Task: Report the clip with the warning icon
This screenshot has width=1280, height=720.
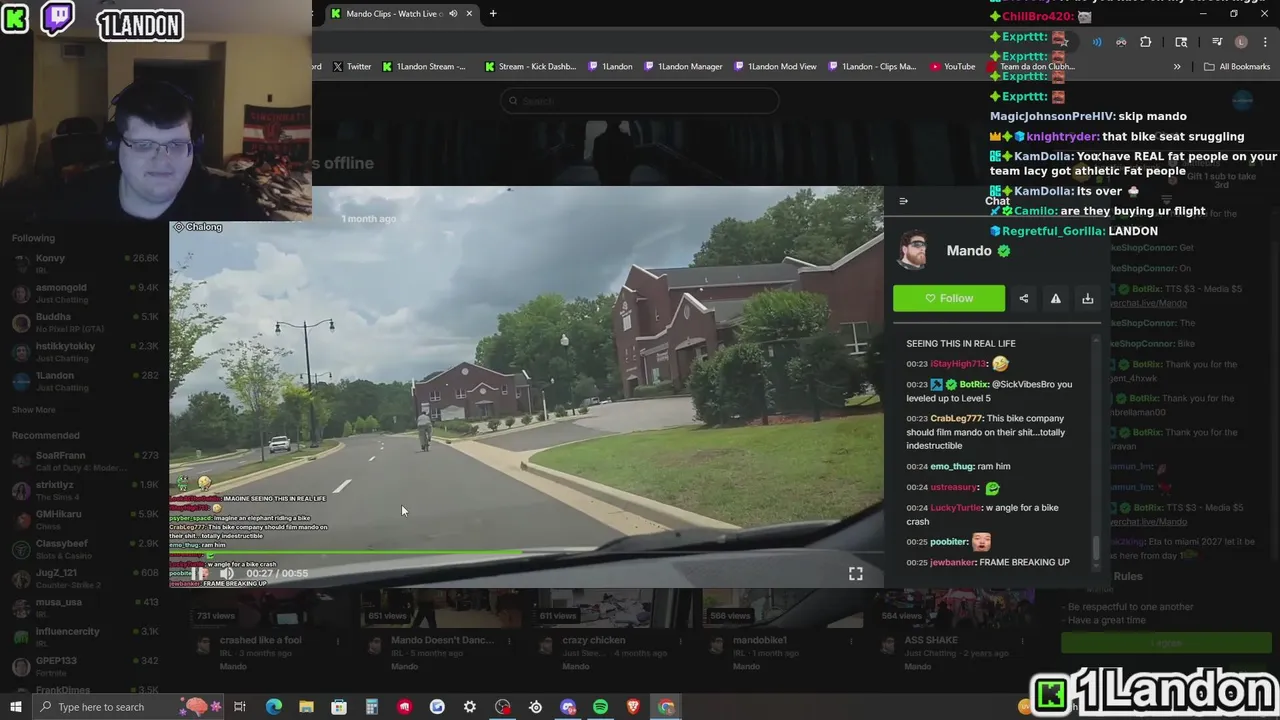Action: [1055, 298]
